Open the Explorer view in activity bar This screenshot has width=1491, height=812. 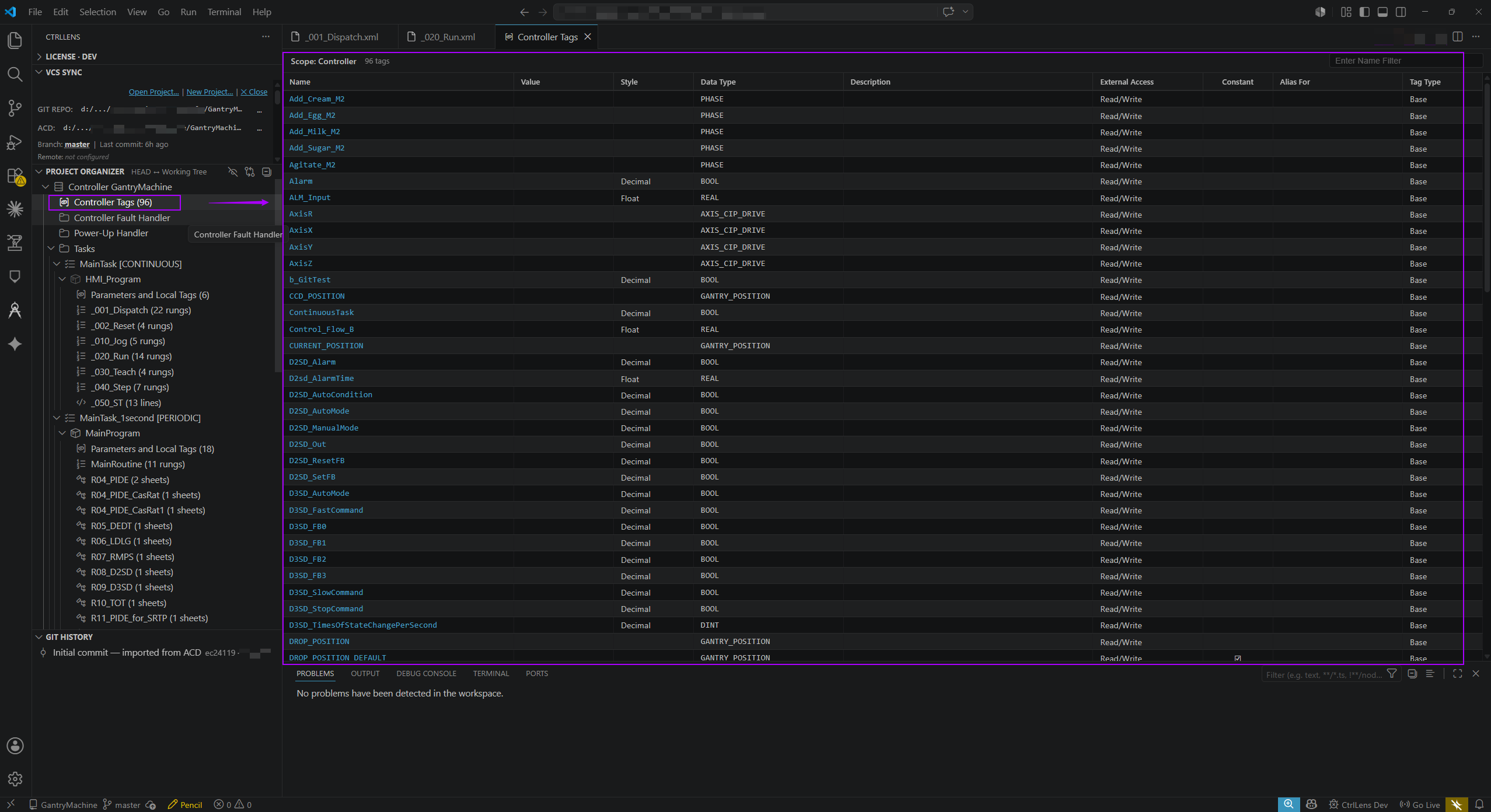pos(15,41)
